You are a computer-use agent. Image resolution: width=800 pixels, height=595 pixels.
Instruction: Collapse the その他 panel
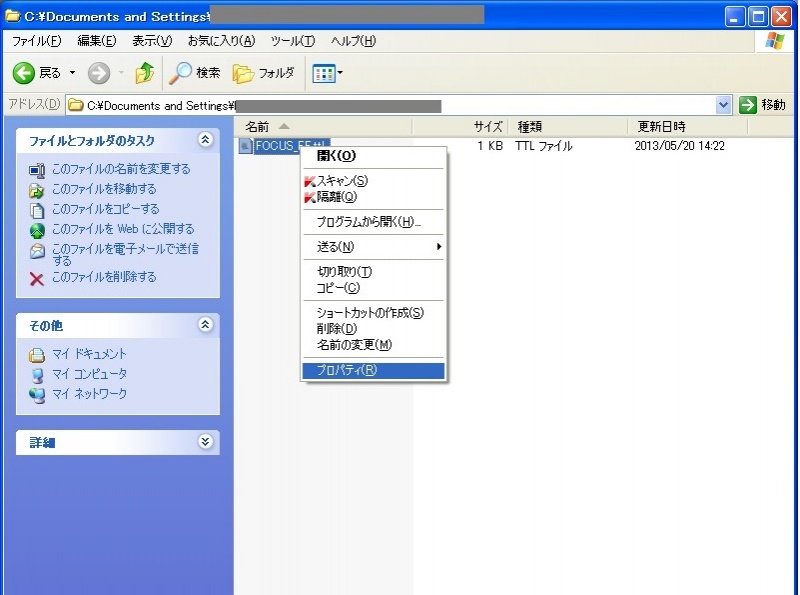(x=206, y=325)
